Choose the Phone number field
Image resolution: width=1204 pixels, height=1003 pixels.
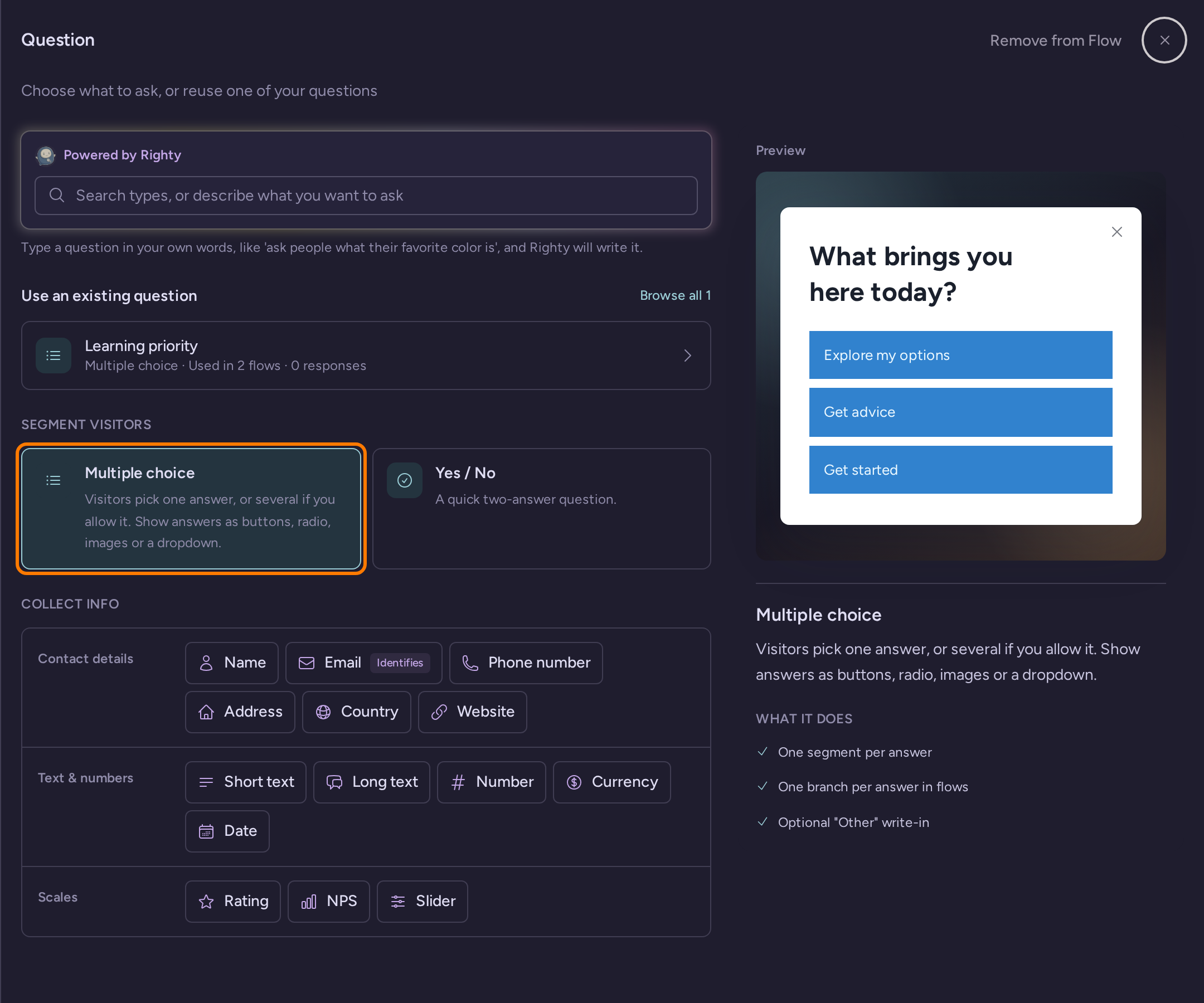526,663
